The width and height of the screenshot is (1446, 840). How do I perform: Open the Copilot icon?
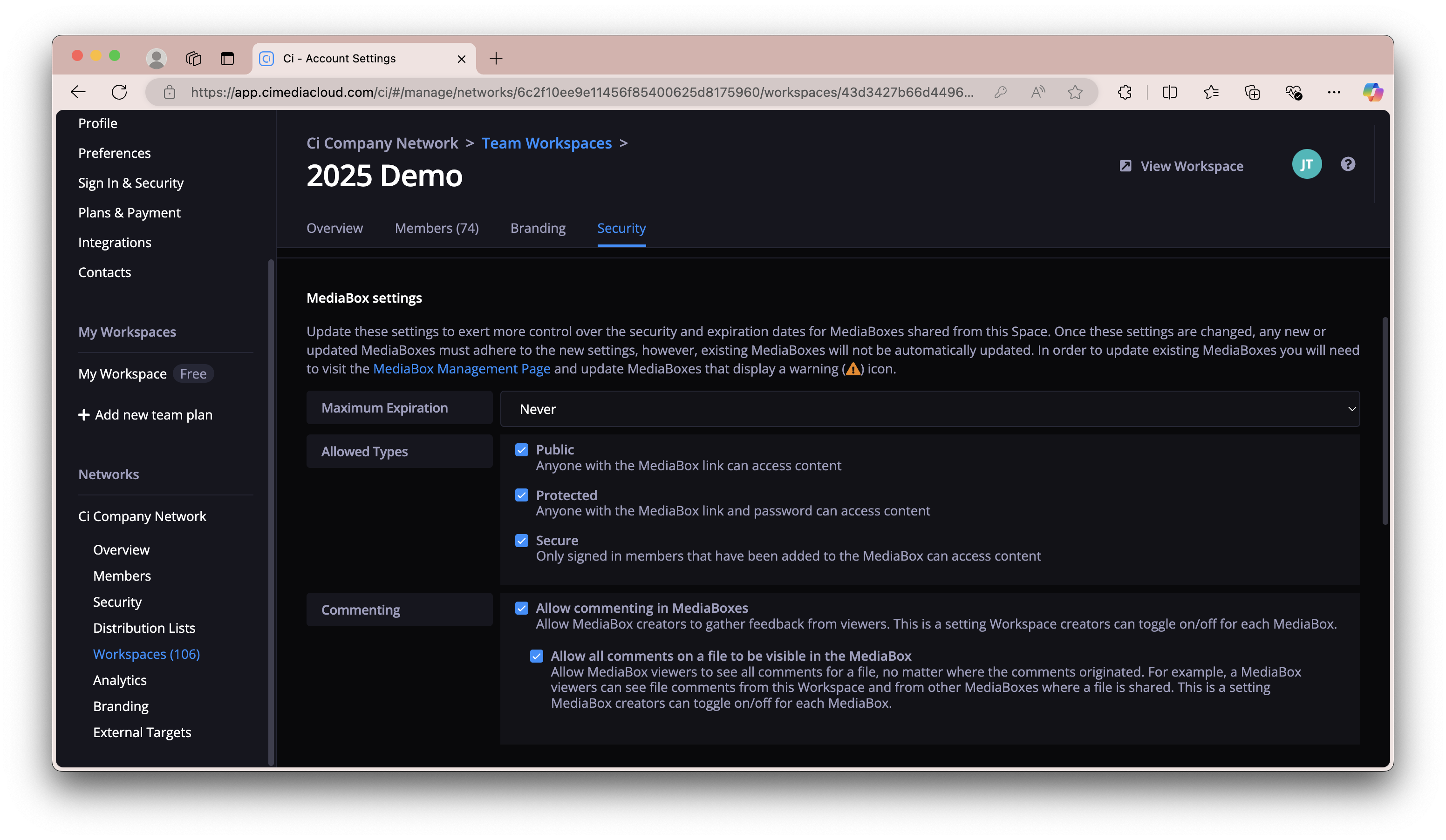tap(1373, 92)
